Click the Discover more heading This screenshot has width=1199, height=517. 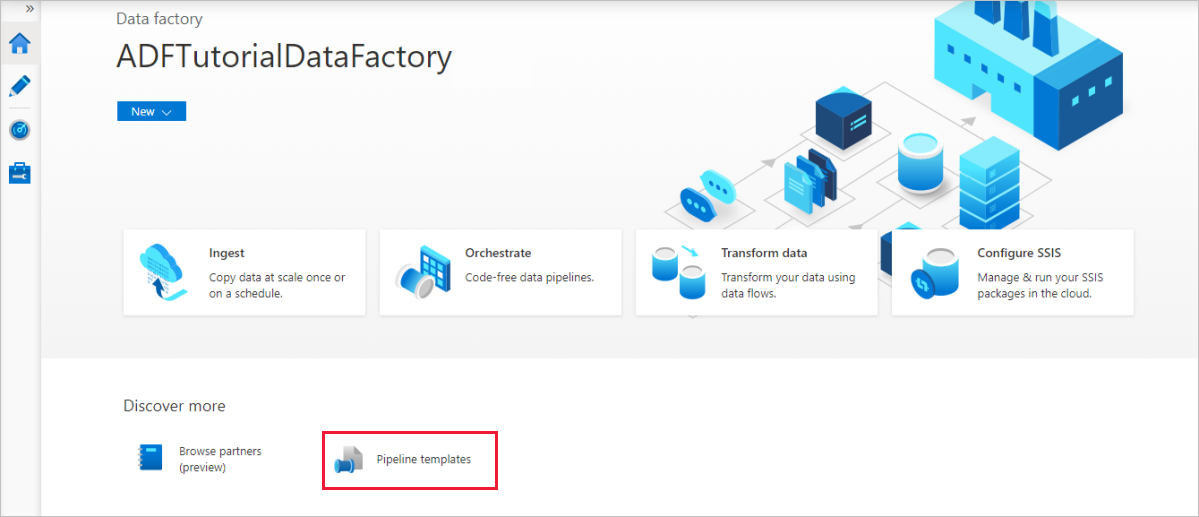[x=174, y=405]
